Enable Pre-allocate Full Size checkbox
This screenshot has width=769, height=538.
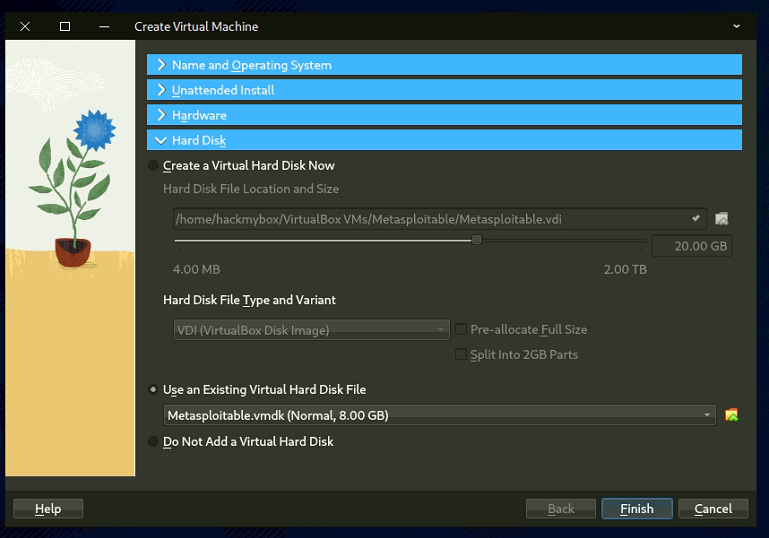click(x=461, y=330)
